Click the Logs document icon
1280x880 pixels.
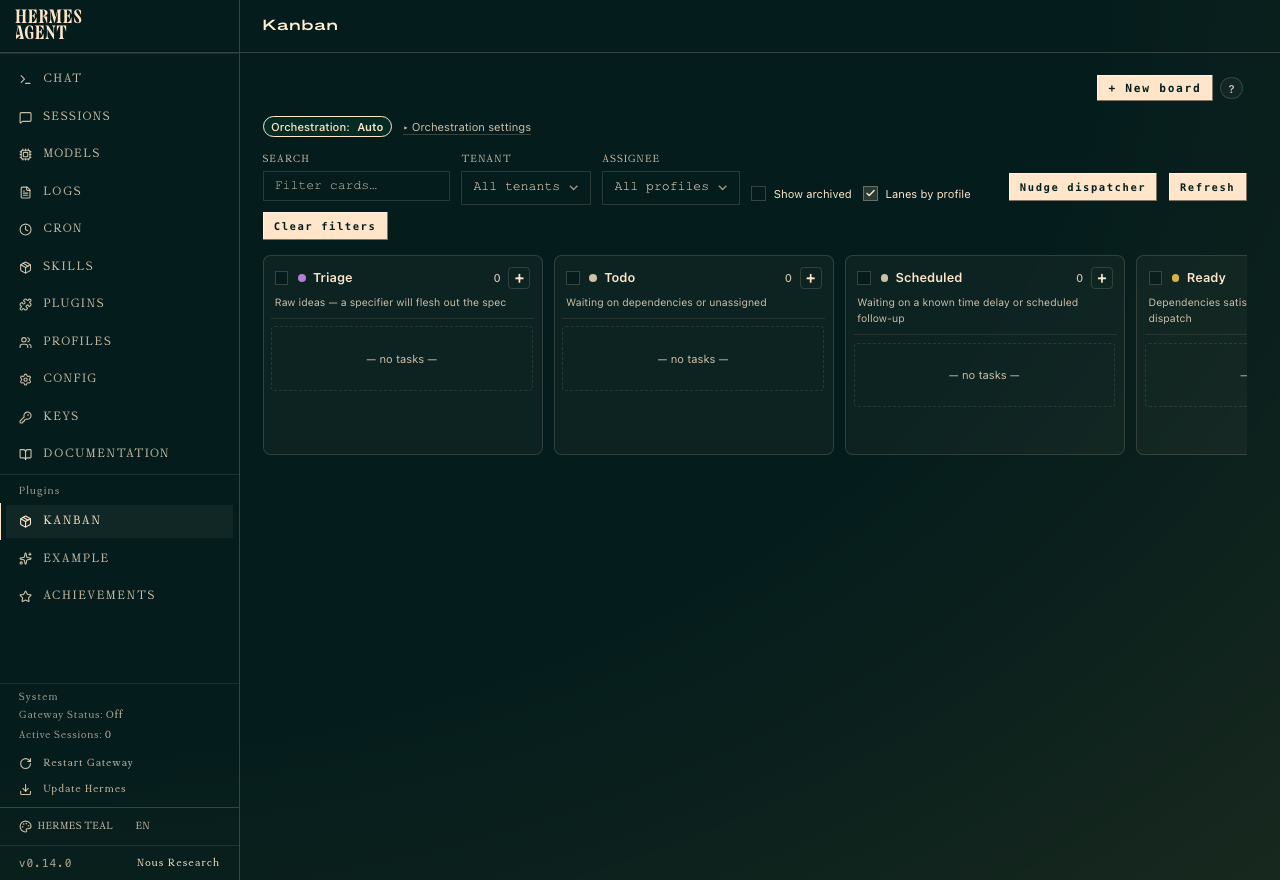[25, 192]
